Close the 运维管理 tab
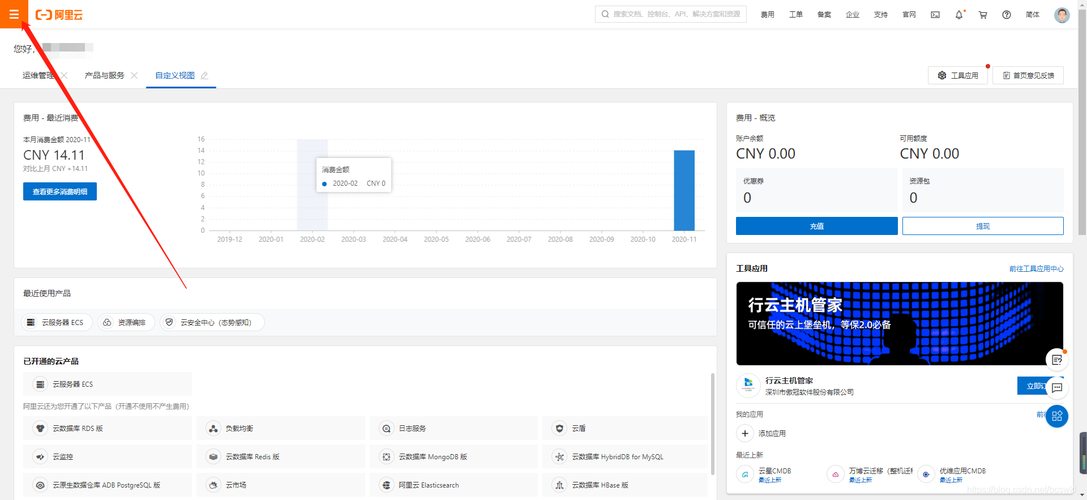1087x500 pixels. click(x=64, y=75)
